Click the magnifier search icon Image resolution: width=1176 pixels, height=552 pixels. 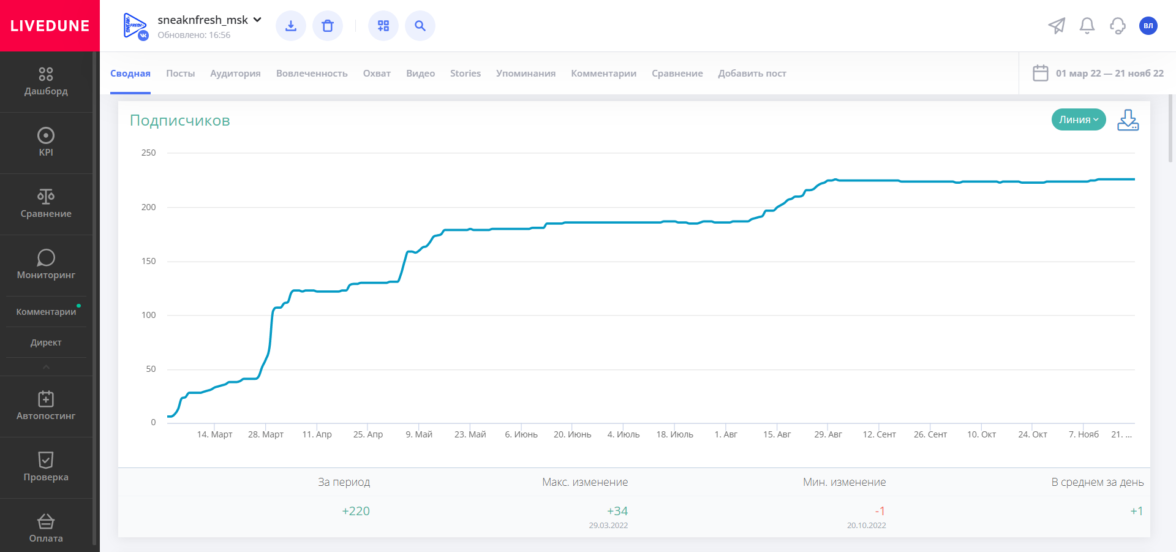(x=420, y=26)
